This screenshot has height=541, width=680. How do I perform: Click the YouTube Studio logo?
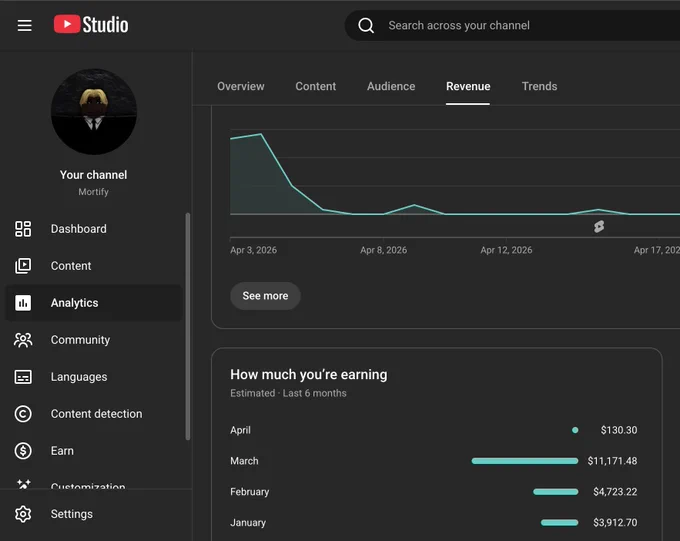(x=91, y=24)
